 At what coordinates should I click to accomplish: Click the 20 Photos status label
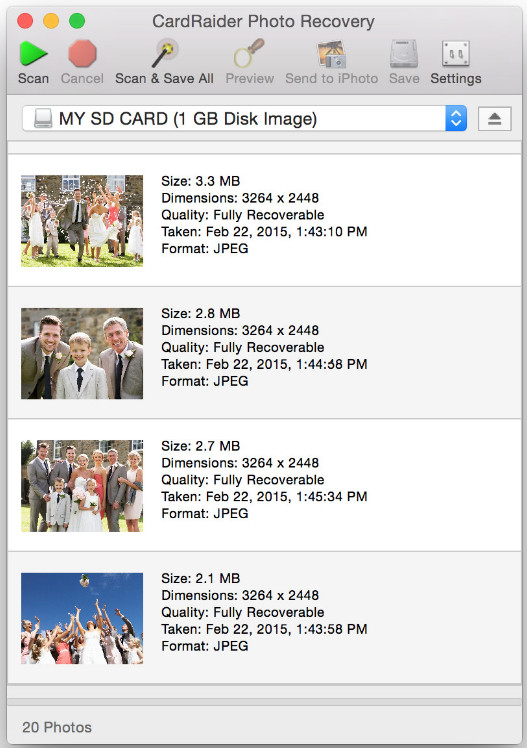(x=57, y=727)
